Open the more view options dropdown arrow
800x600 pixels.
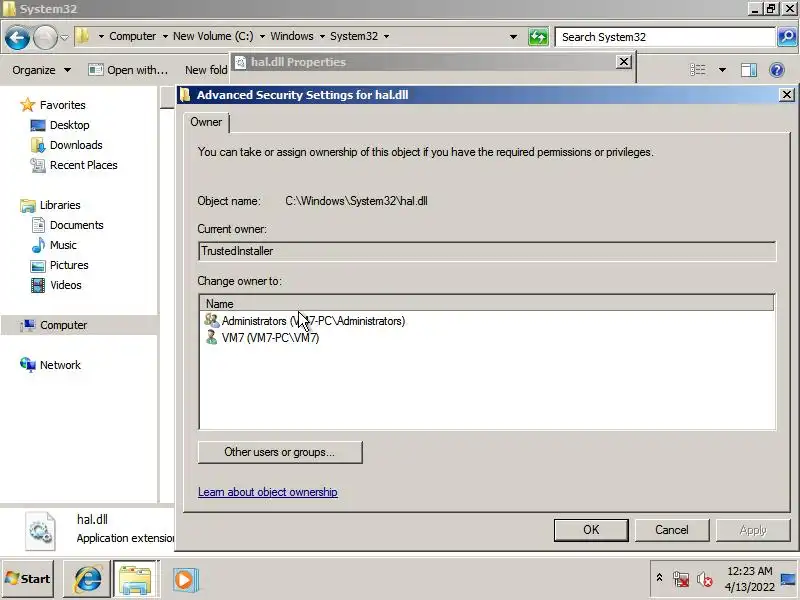coord(722,70)
